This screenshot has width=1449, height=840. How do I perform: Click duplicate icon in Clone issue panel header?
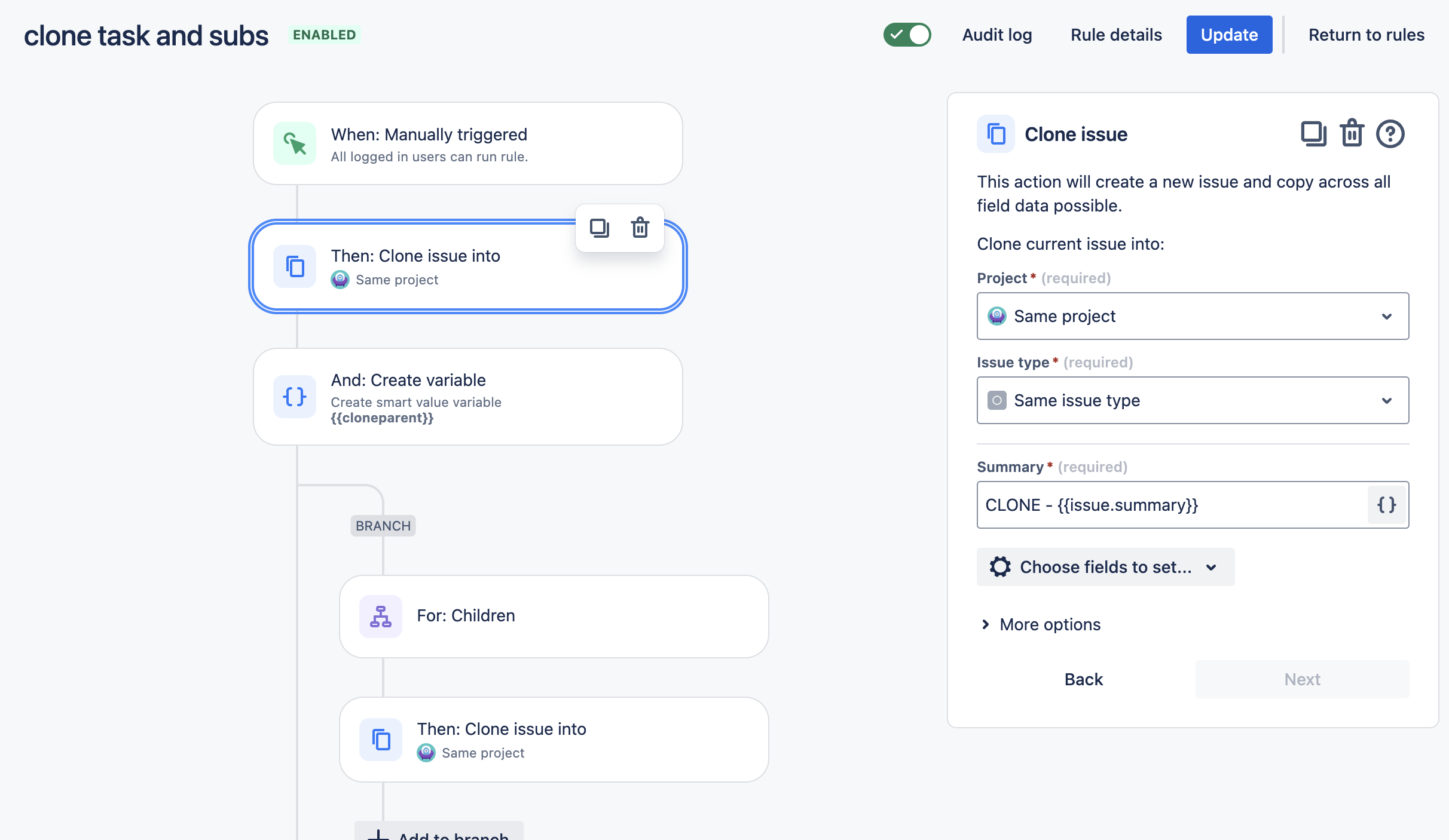[1313, 134]
